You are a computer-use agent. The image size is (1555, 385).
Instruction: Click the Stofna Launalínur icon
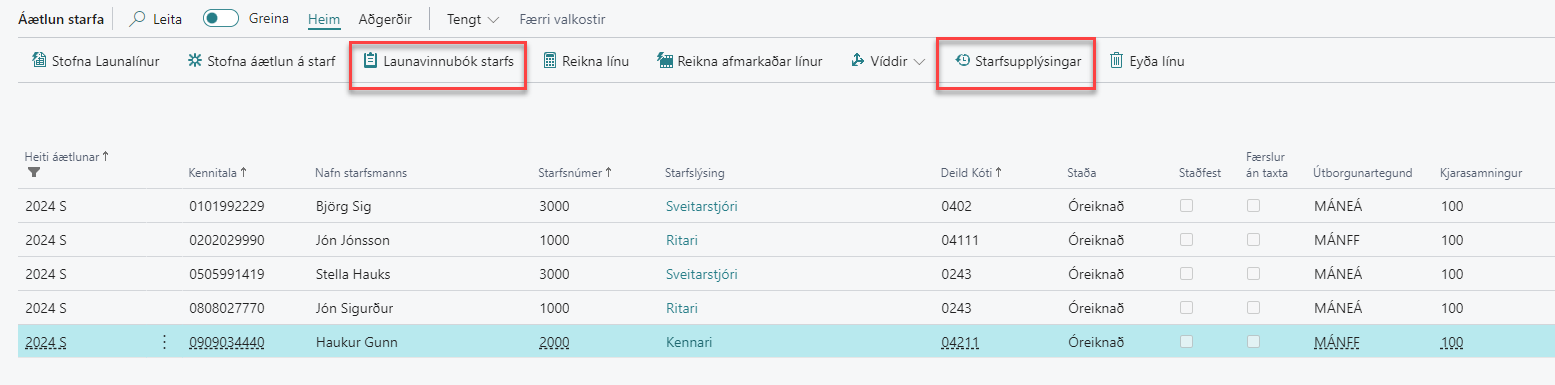[x=39, y=61]
